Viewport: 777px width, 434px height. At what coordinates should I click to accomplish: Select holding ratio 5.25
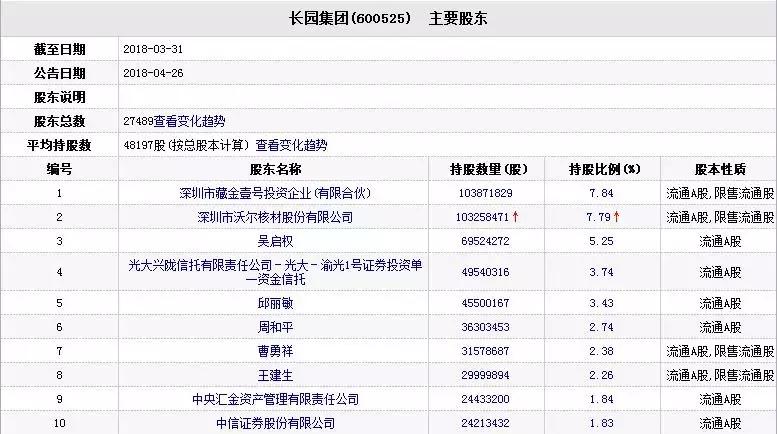point(602,241)
